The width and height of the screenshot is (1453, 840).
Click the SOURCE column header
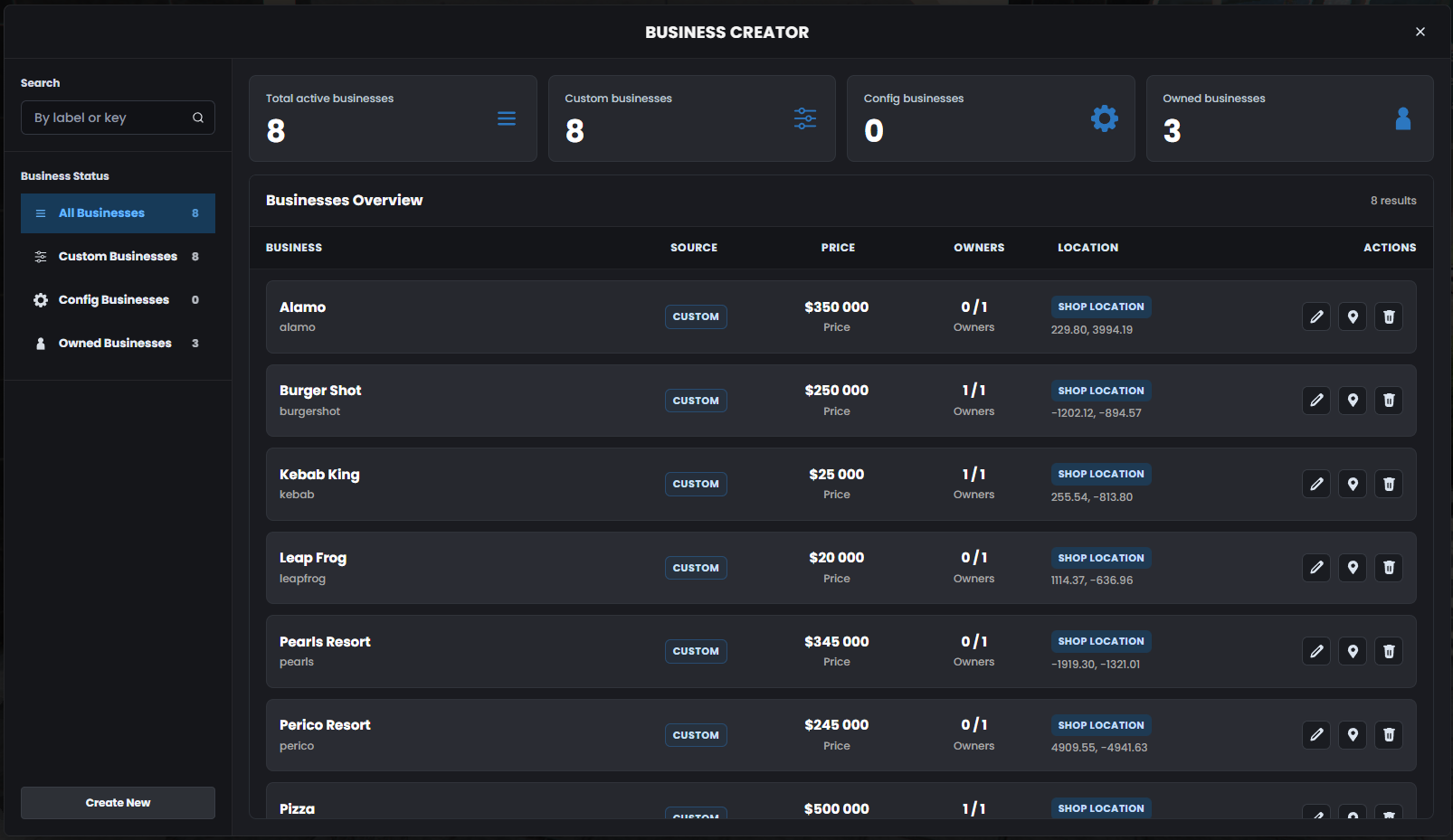click(x=694, y=248)
